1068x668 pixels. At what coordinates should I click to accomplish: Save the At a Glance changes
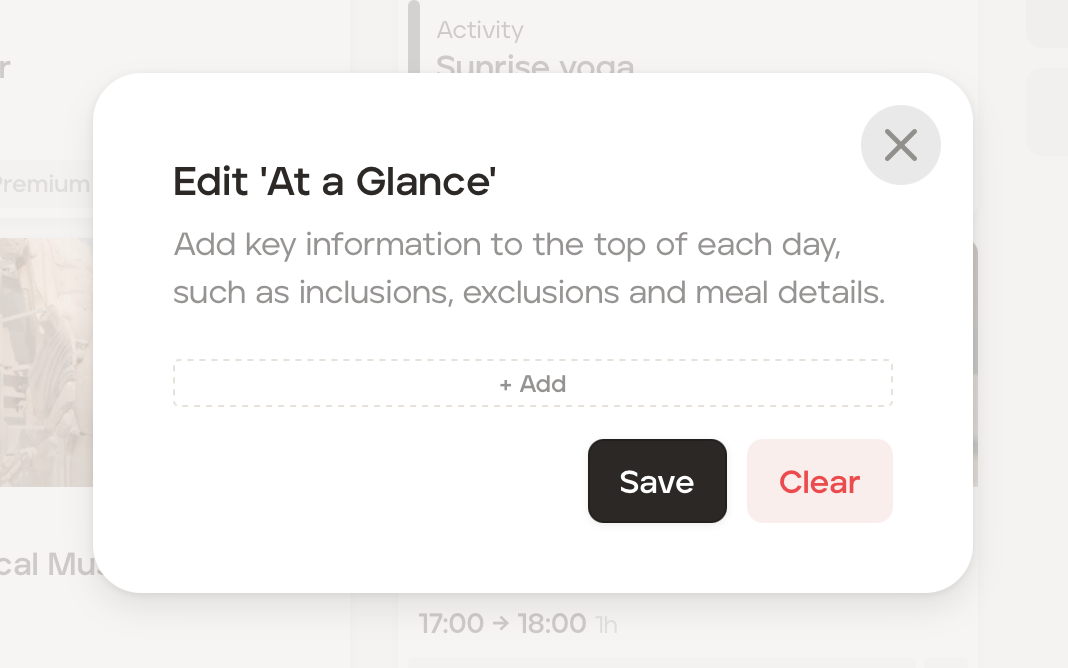(656, 481)
